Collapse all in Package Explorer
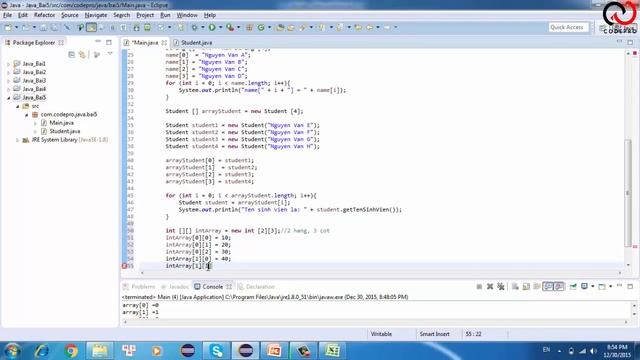 (x=71, y=54)
